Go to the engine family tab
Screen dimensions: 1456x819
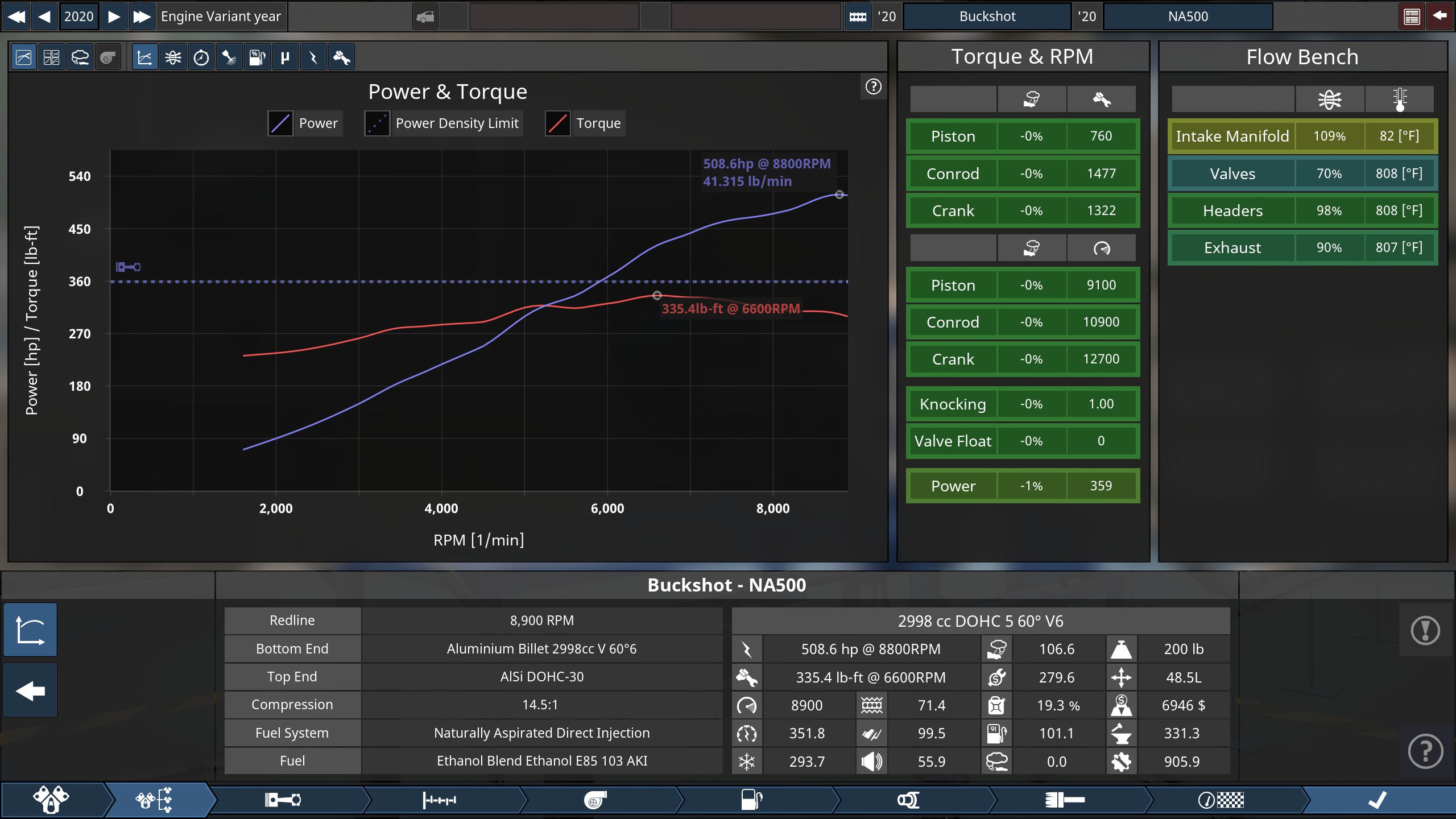click(x=51, y=800)
